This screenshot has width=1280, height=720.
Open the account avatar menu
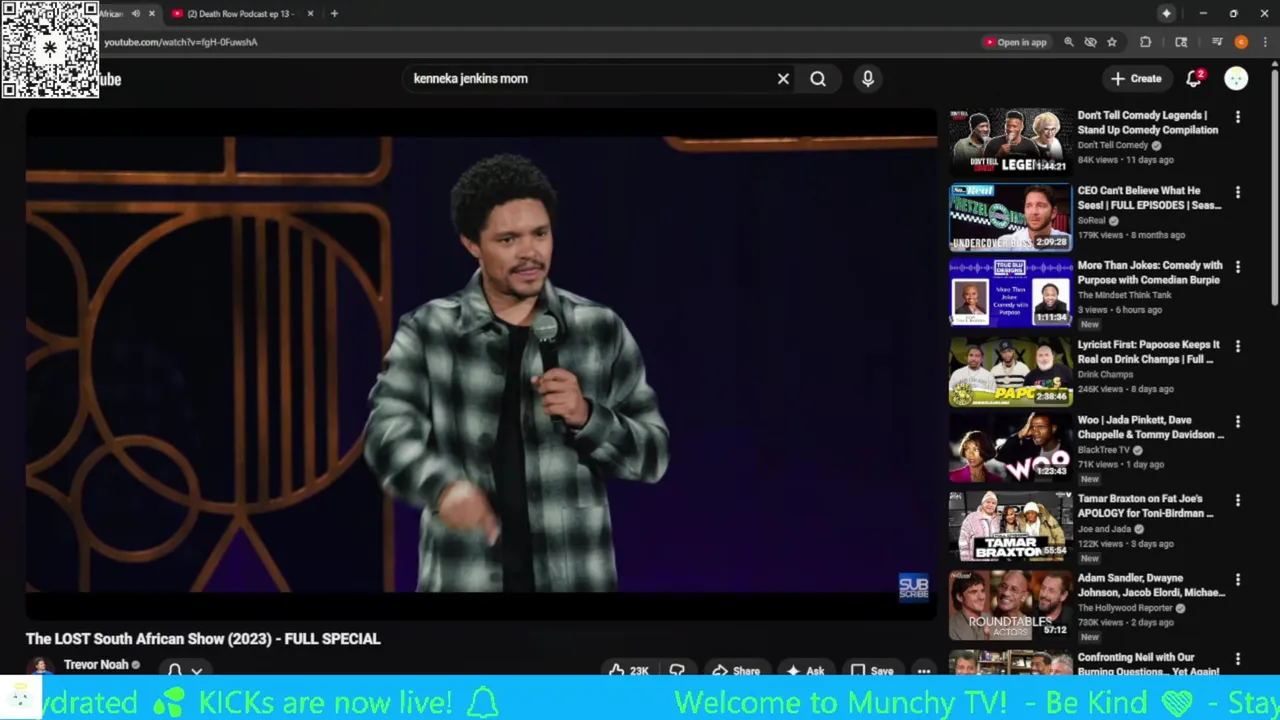point(1236,79)
